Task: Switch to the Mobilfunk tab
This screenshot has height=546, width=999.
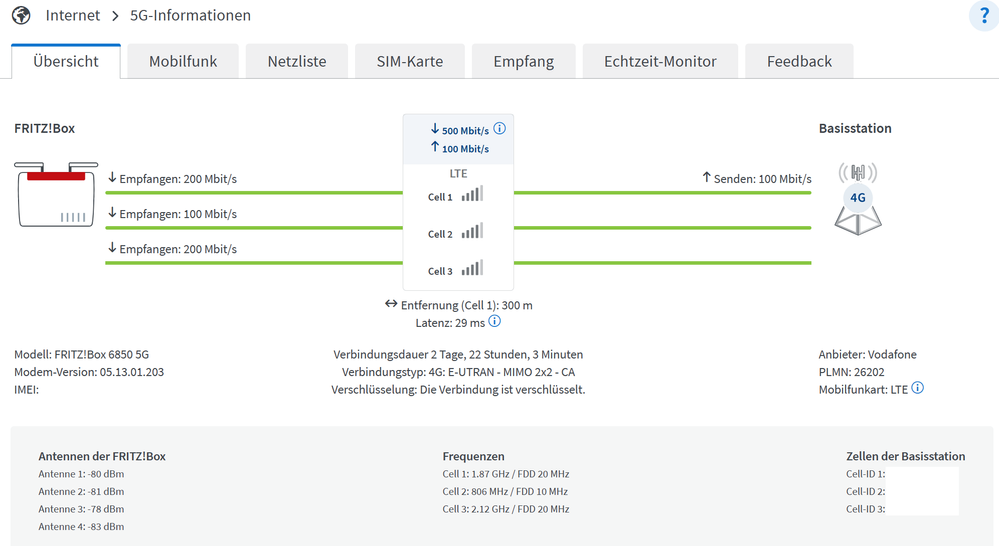Action: (x=183, y=61)
